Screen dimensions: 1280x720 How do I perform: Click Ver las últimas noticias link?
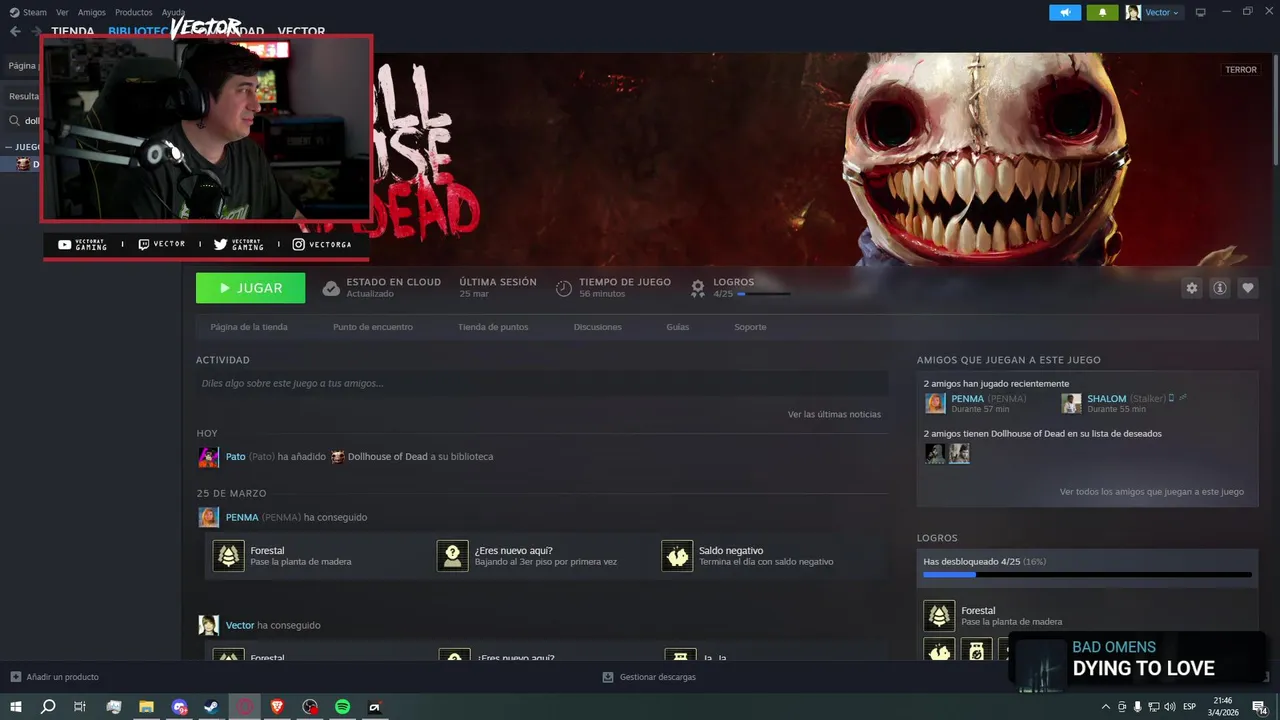(x=834, y=414)
